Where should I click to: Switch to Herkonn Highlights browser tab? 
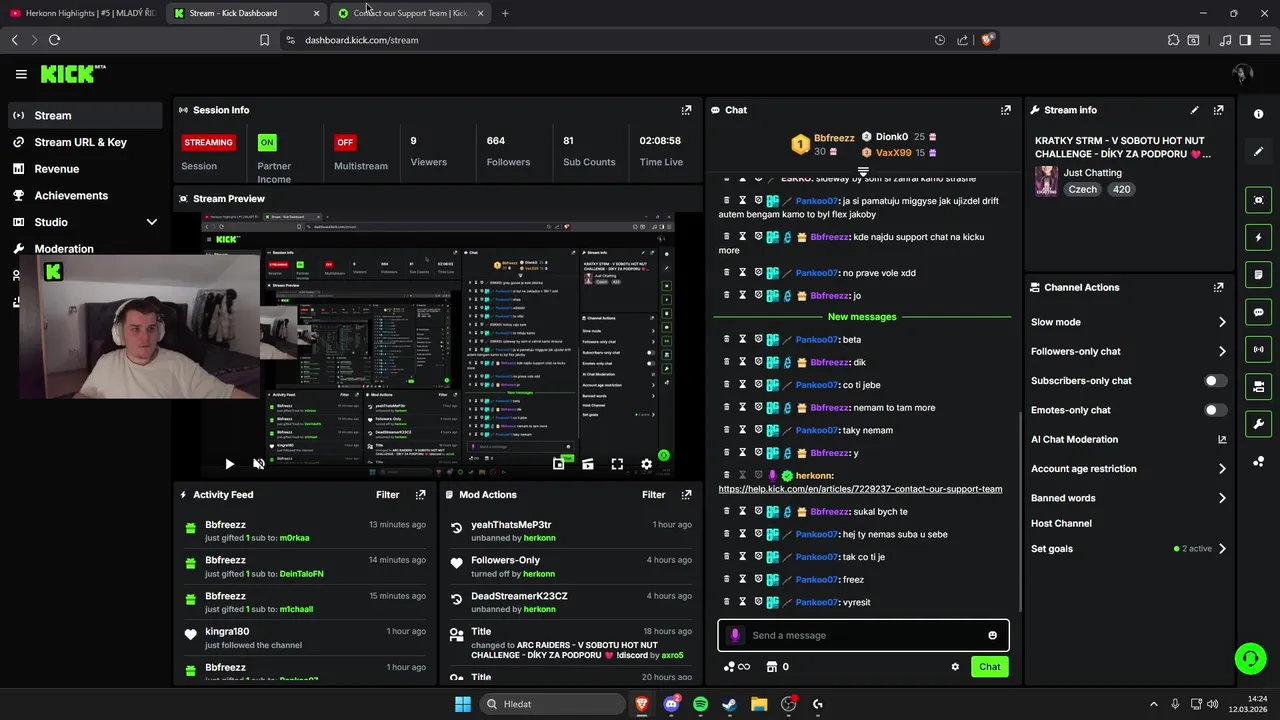(83, 13)
